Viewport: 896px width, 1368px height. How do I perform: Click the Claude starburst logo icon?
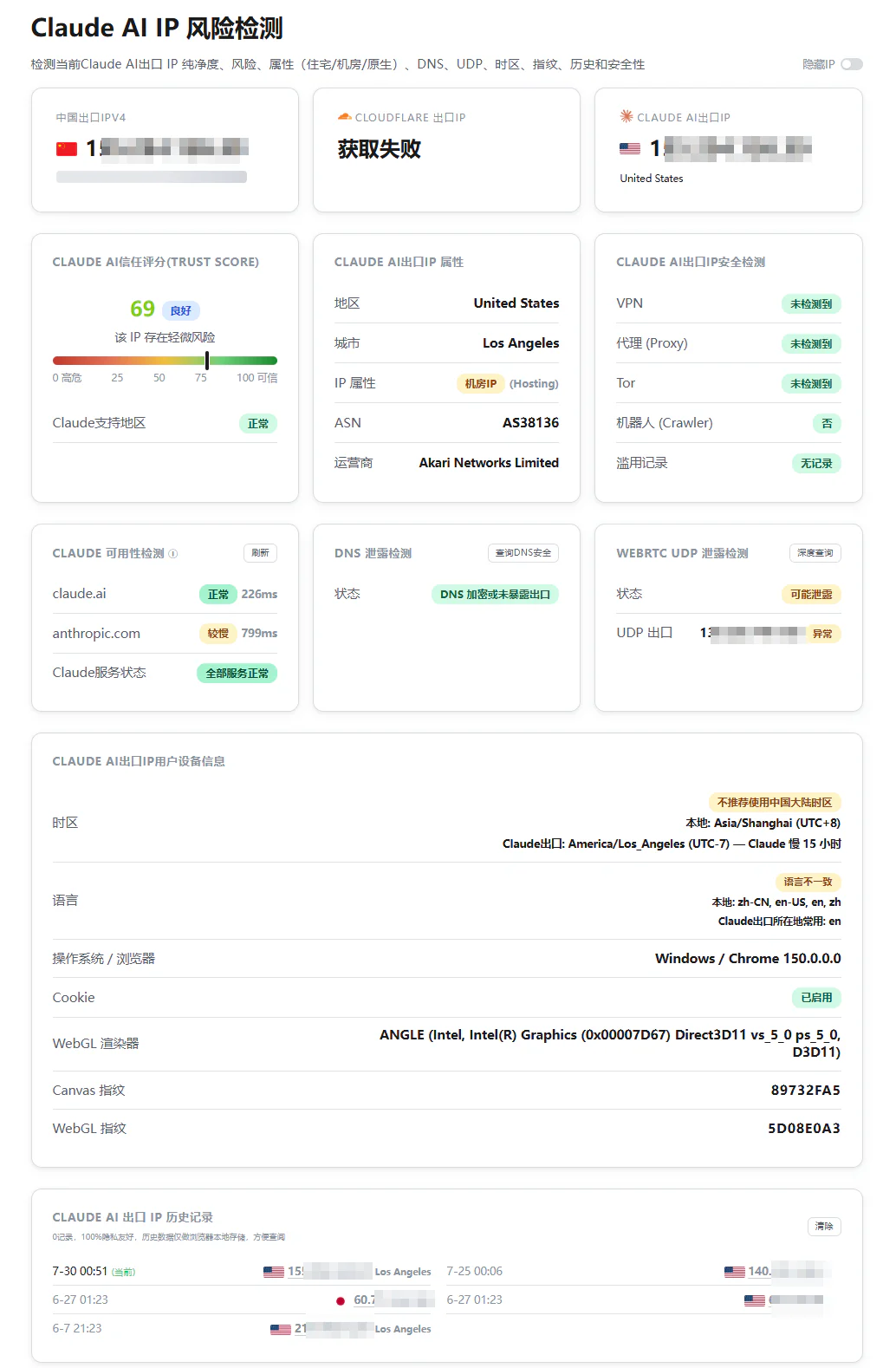point(626,116)
